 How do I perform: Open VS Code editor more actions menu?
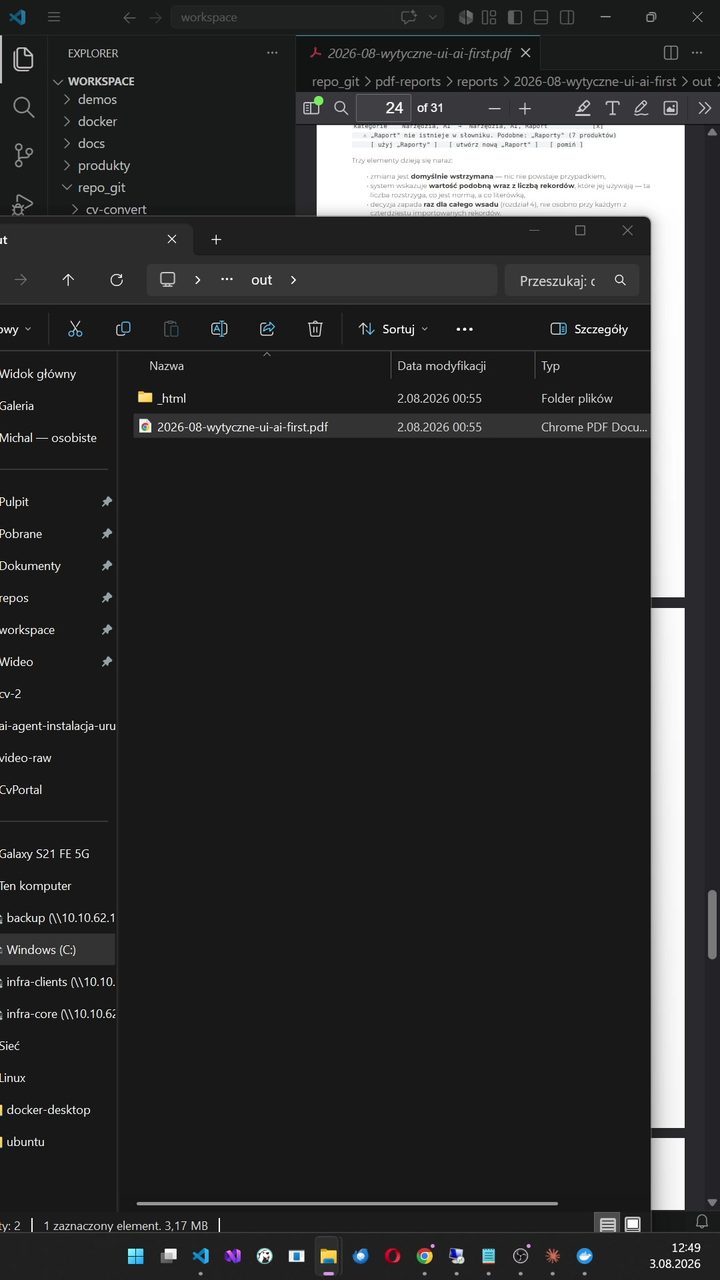click(x=699, y=53)
